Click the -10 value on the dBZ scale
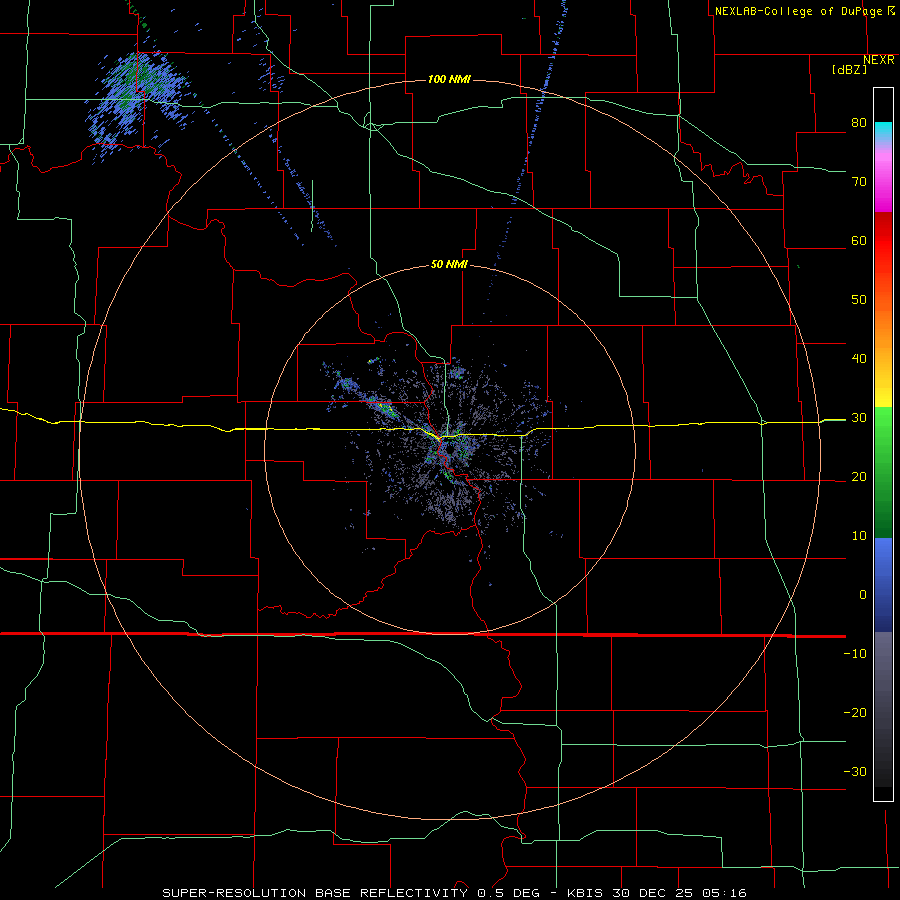900x900 pixels. [855, 654]
